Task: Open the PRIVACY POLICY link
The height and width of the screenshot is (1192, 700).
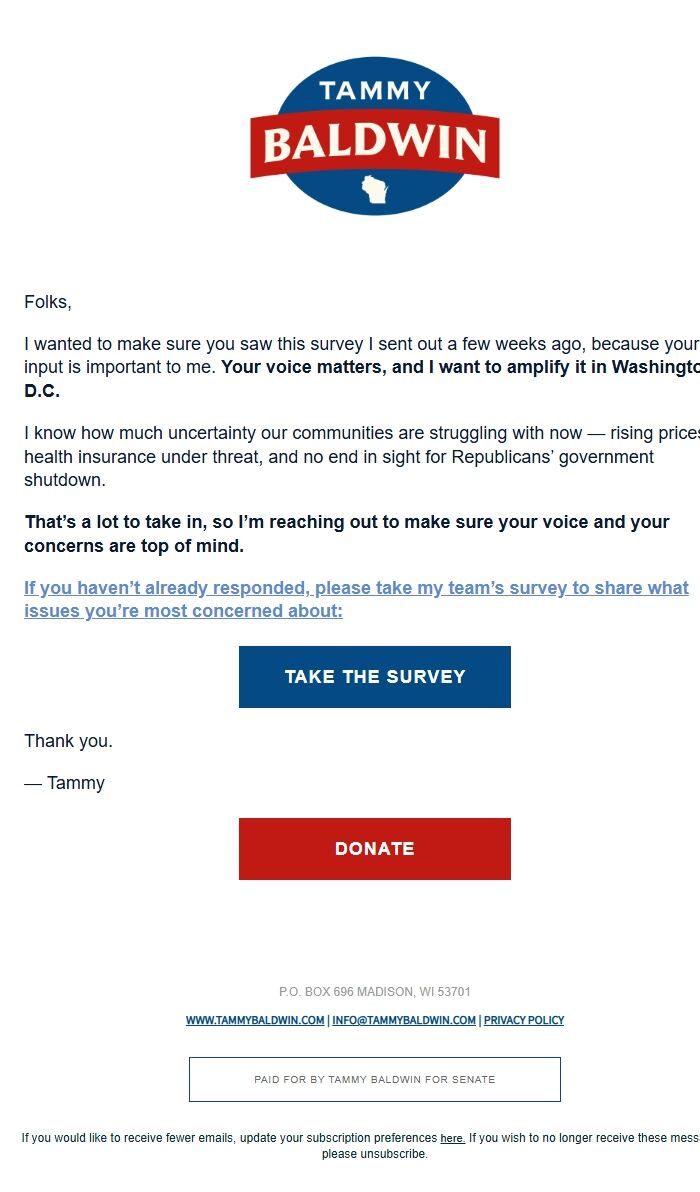Action: (524, 1021)
